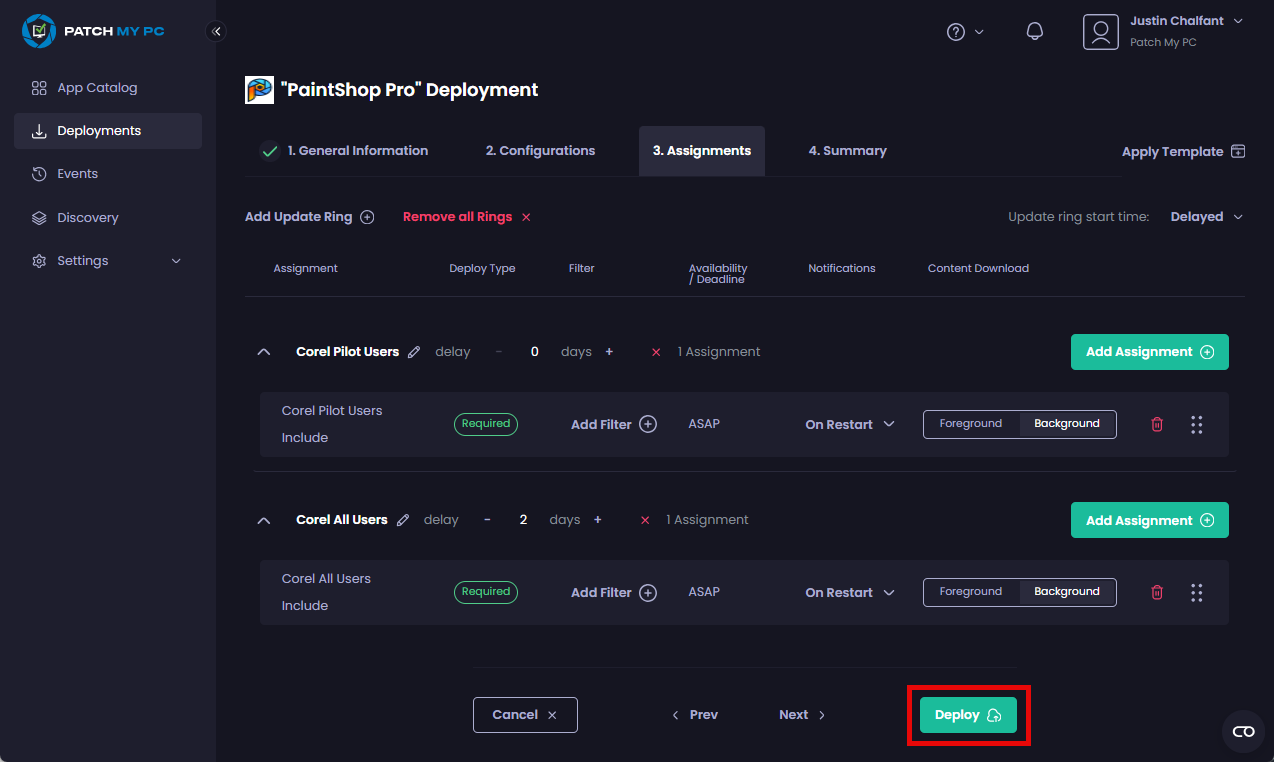This screenshot has height=762, width=1274.
Task: Collapse the sidebar with the double-chevron icon
Action: click(216, 32)
